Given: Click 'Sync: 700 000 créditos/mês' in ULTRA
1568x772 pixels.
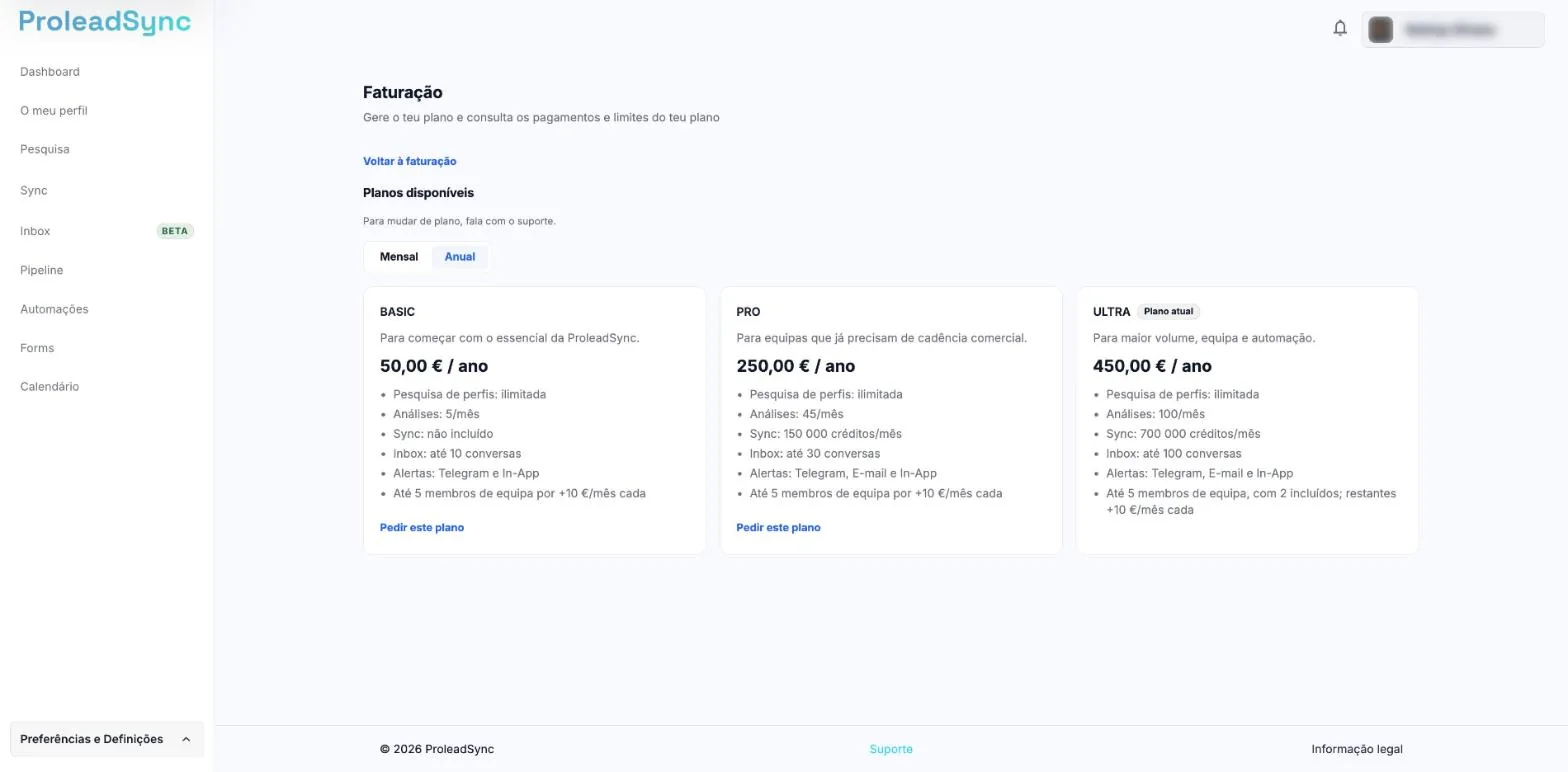Looking at the screenshot, I should 1183,435.
